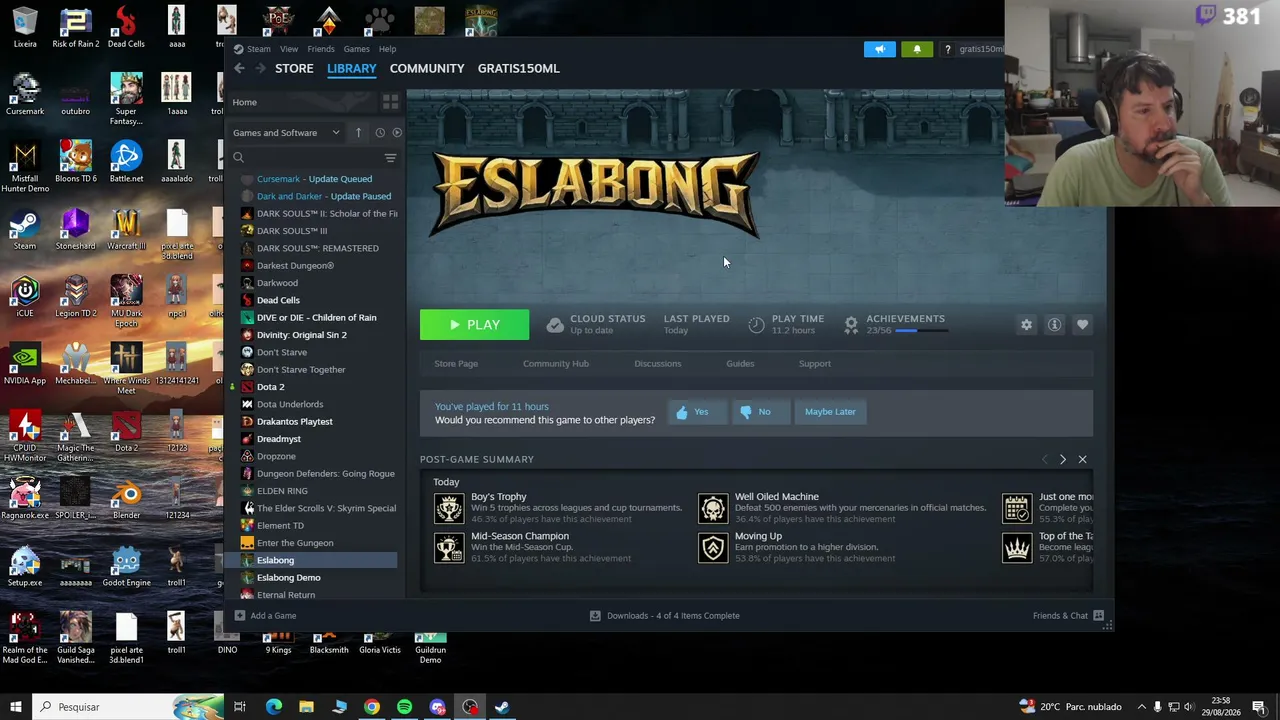Click the green PLAY button for Eslabong
Image resolution: width=1280 pixels, height=720 pixels.
[x=474, y=325]
